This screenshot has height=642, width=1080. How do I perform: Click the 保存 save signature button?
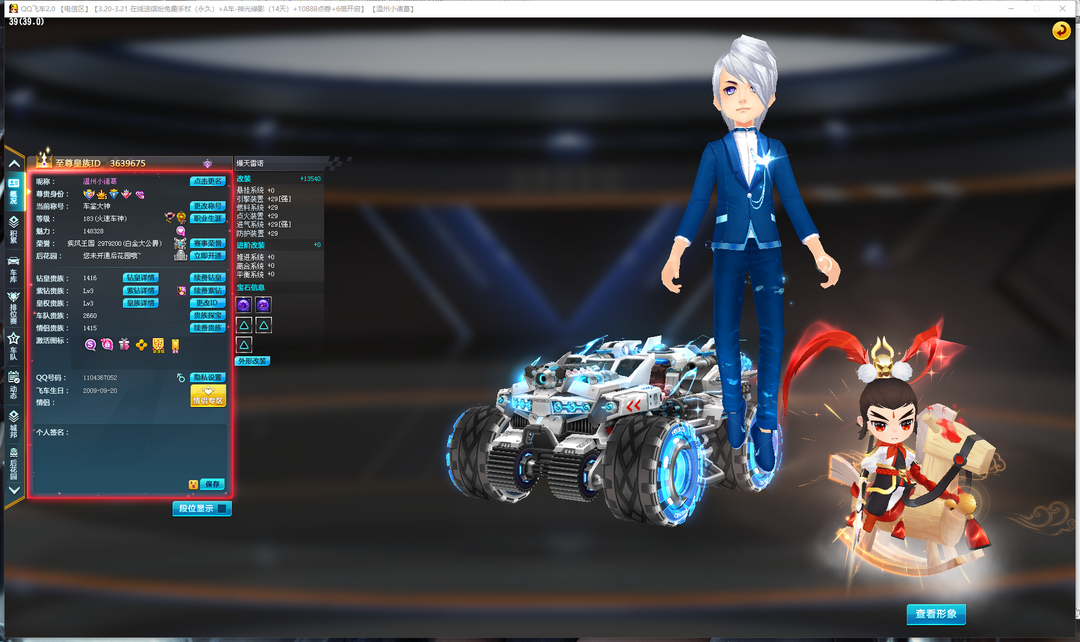tap(212, 484)
